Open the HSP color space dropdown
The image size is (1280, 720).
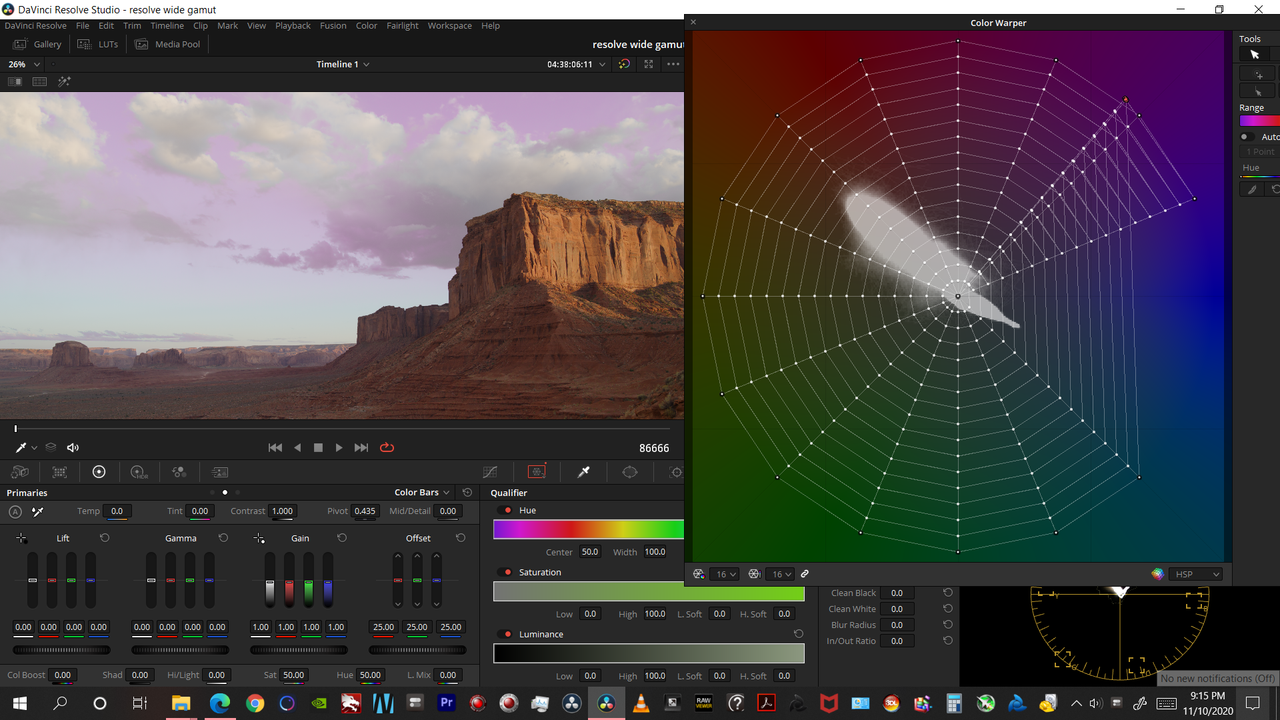coord(1197,574)
